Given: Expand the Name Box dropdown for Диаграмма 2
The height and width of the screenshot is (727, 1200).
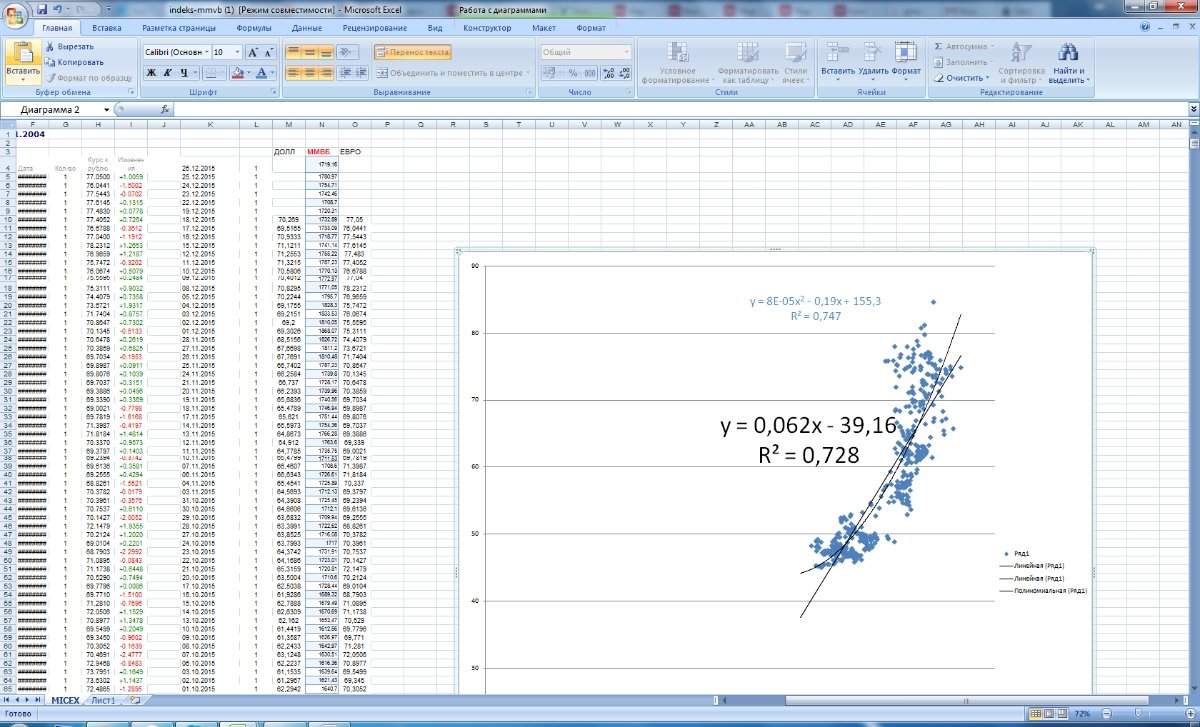Looking at the screenshot, I should click(x=106, y=109).
